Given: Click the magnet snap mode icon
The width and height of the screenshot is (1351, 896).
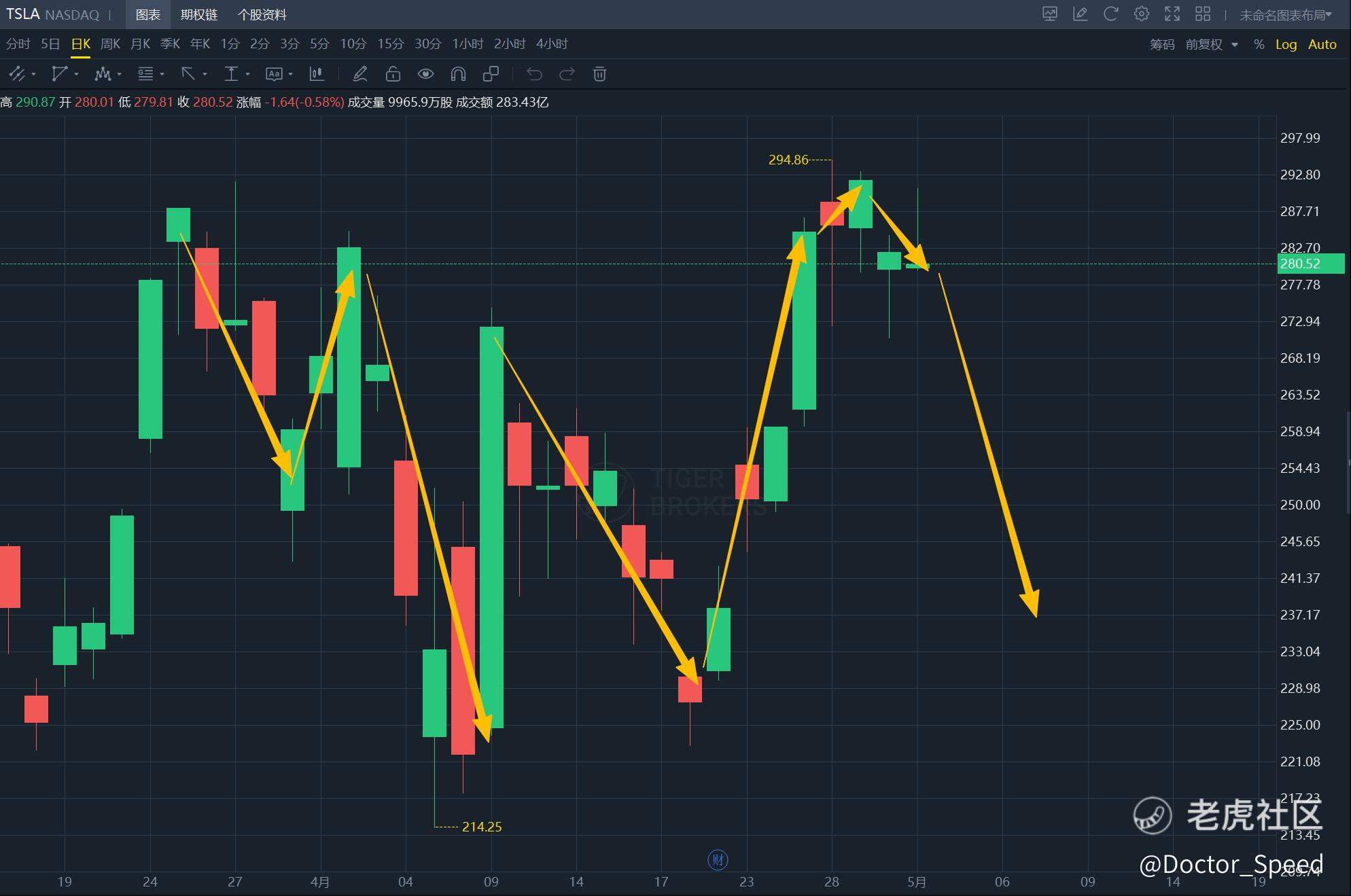Looking at the screenshot, I should pyautogui.click(x=458, y=73).
